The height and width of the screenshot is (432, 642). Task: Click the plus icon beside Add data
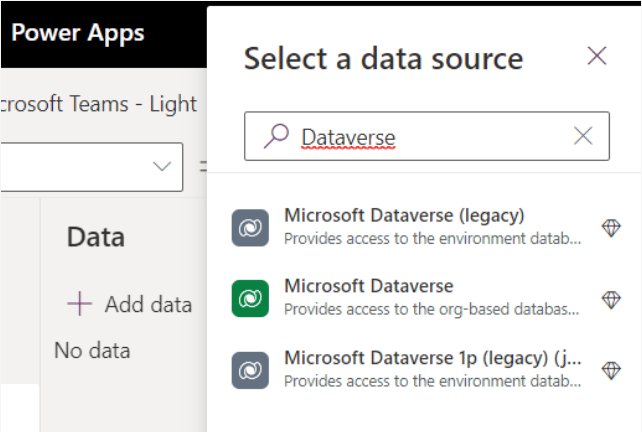tap(79, 304)
